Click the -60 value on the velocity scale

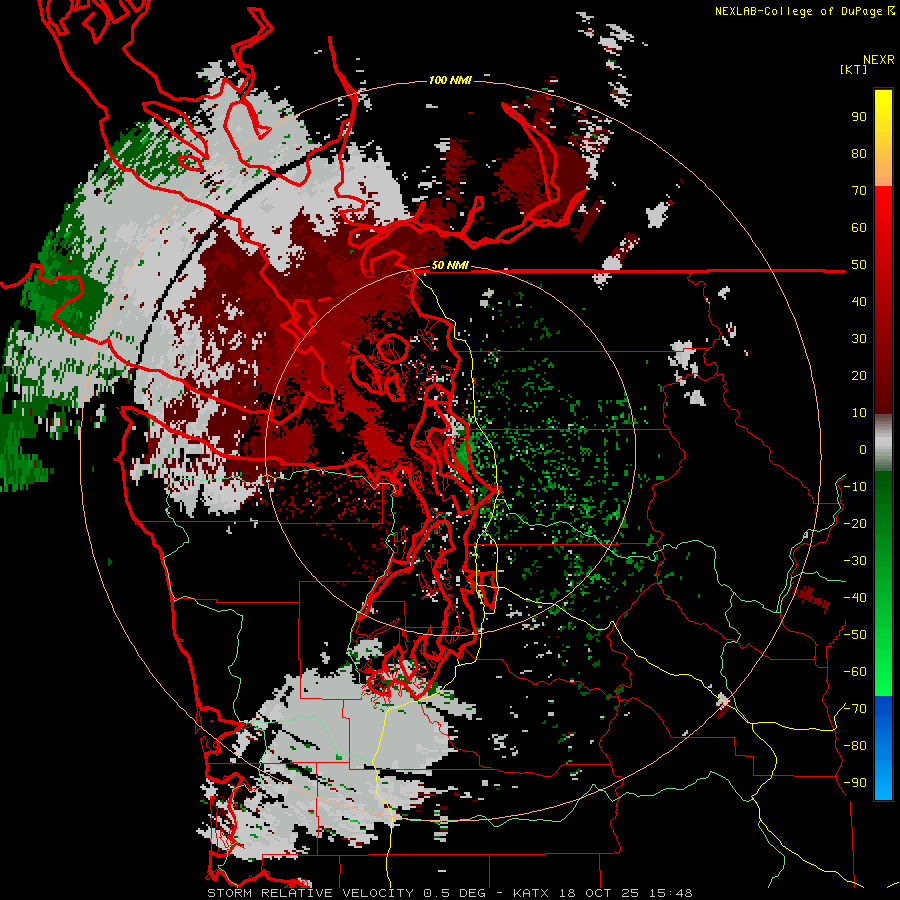click(855, 672)
